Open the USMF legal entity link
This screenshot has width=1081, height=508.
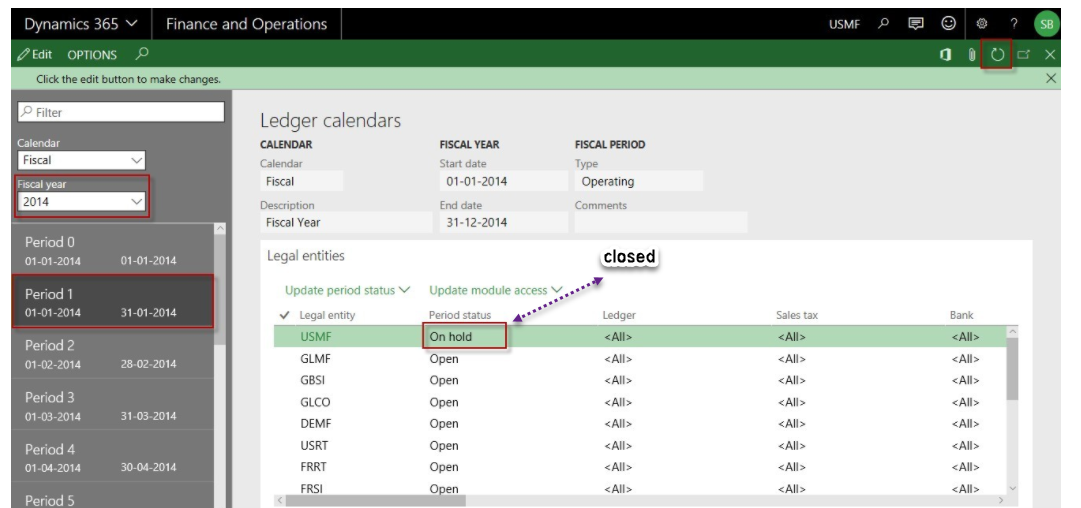(316, 337)
